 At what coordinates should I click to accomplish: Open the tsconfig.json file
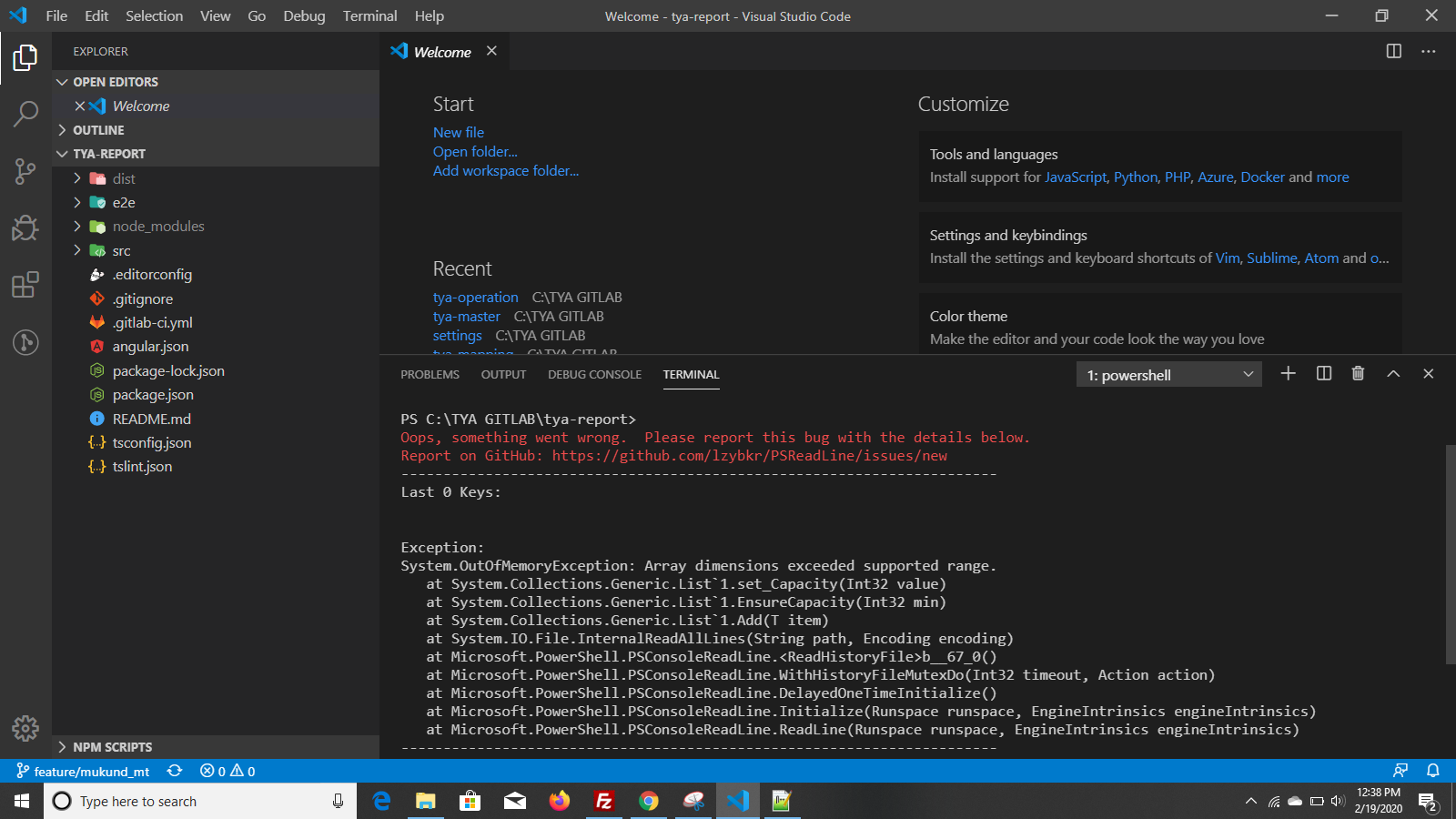click(x=216, y=442)
